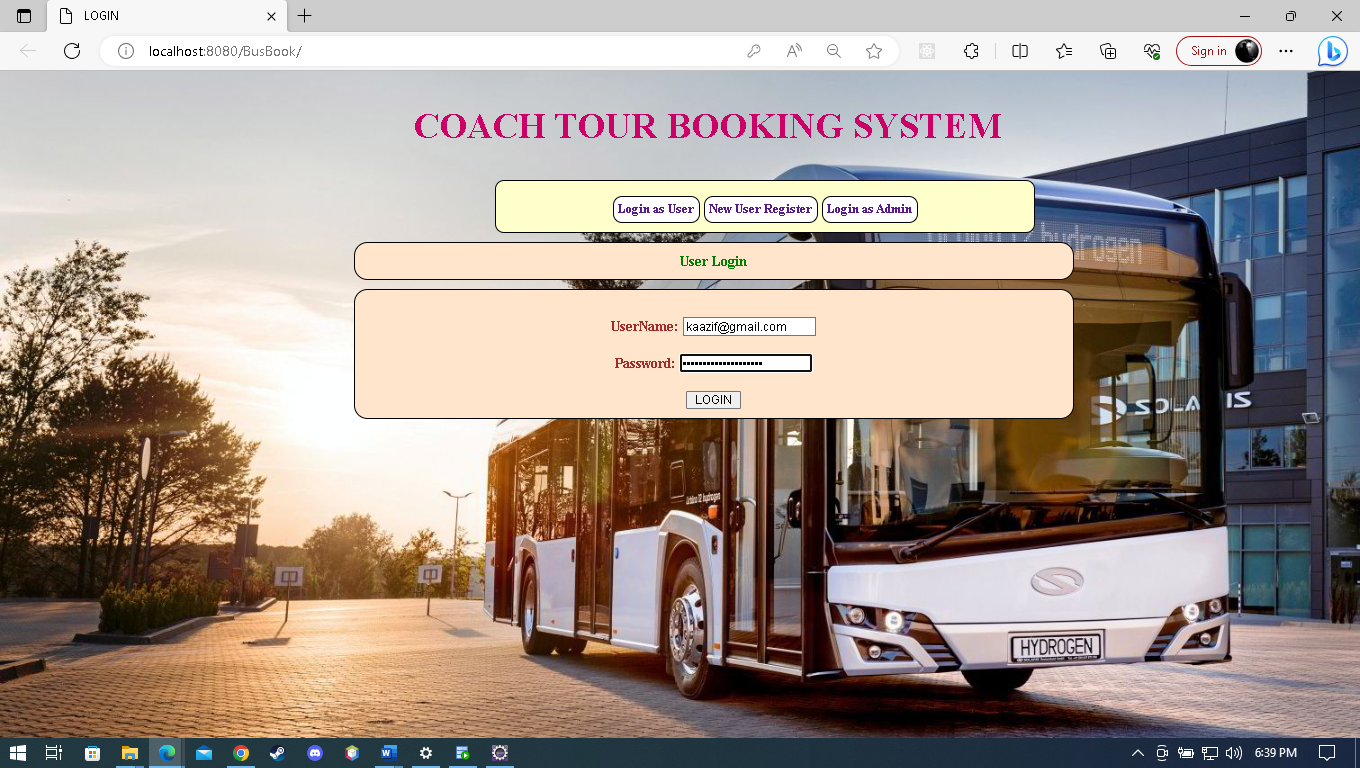The image size is (1360, 768).
Task: Open a new browser tab
Action: click(303, 16)
